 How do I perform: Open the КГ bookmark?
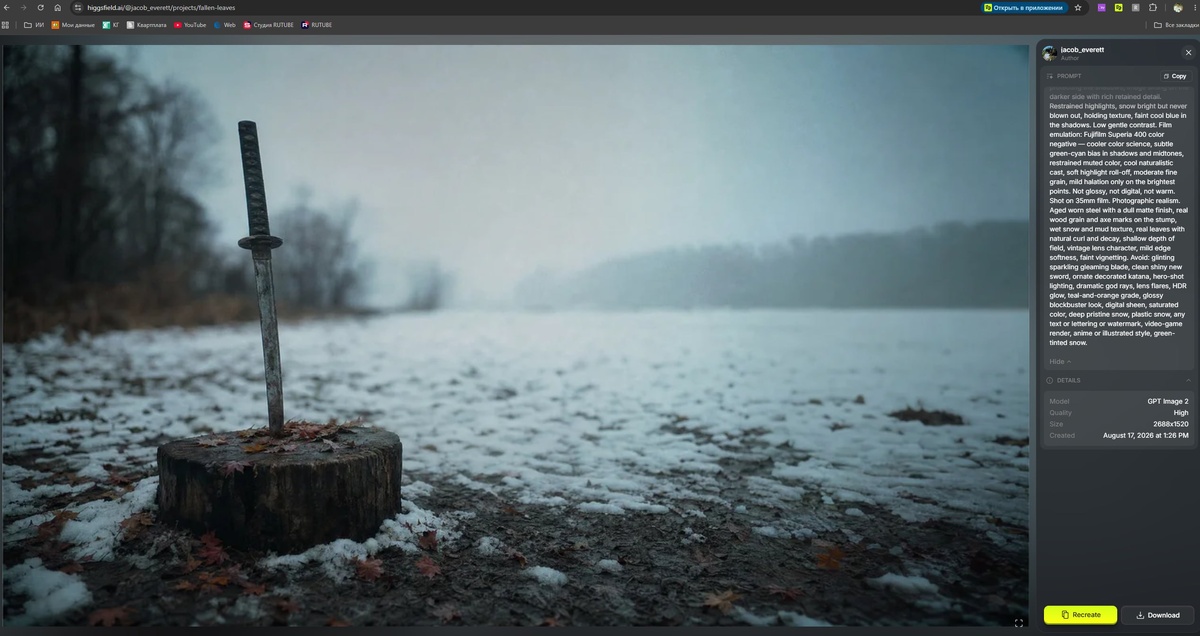pos(111,25)
